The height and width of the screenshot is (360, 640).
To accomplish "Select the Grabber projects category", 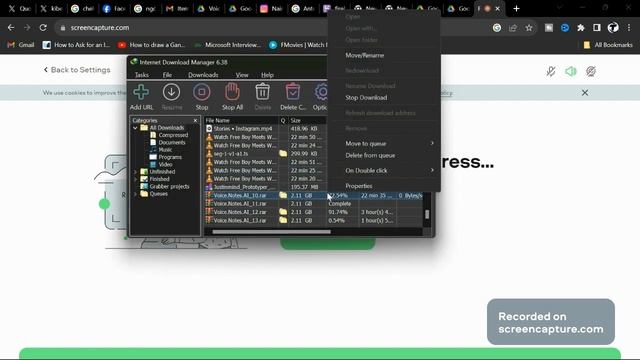I will click(x=169, y=187).
